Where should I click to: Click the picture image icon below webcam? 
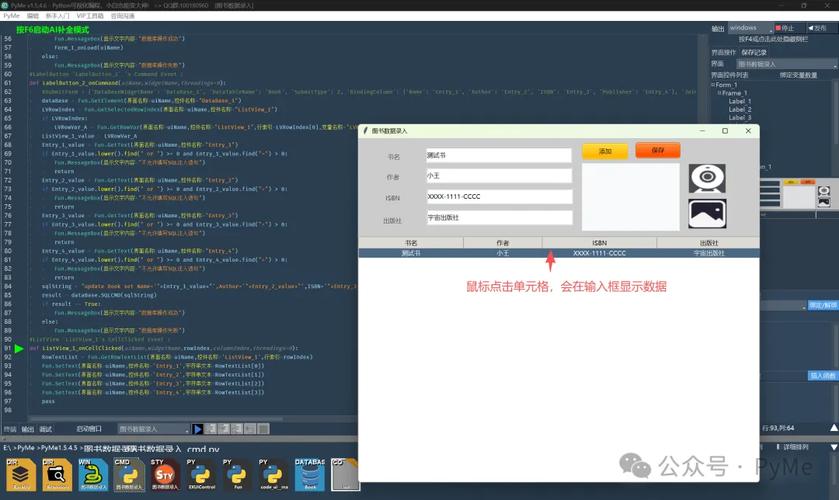point(707,214)
